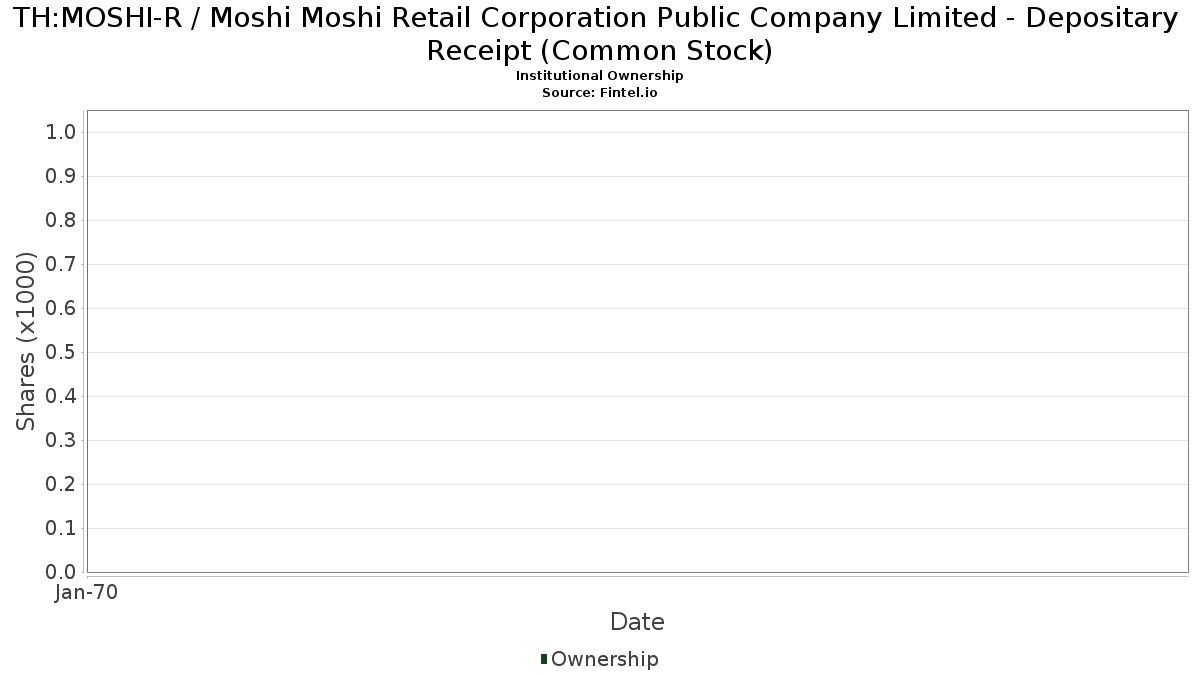Select the Ownership legend label
Screen dimensions: 1200x675
pos(605,659)
